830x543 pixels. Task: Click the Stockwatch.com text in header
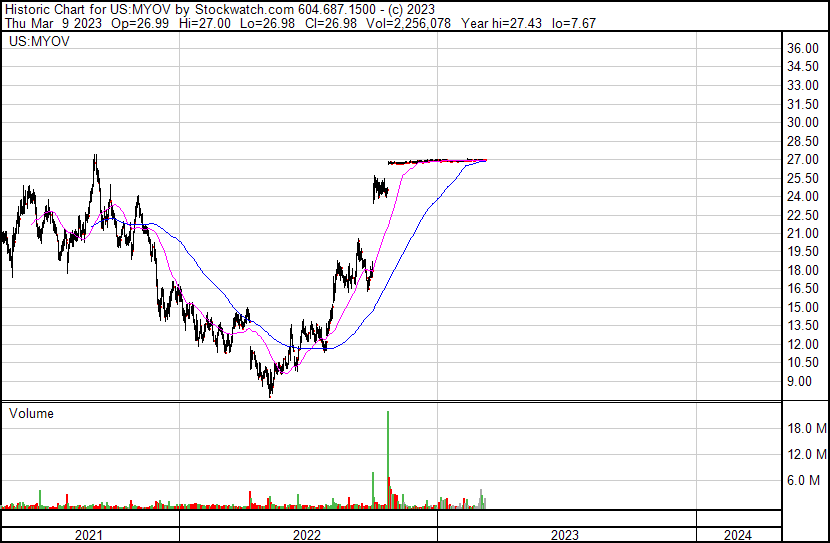243,9
